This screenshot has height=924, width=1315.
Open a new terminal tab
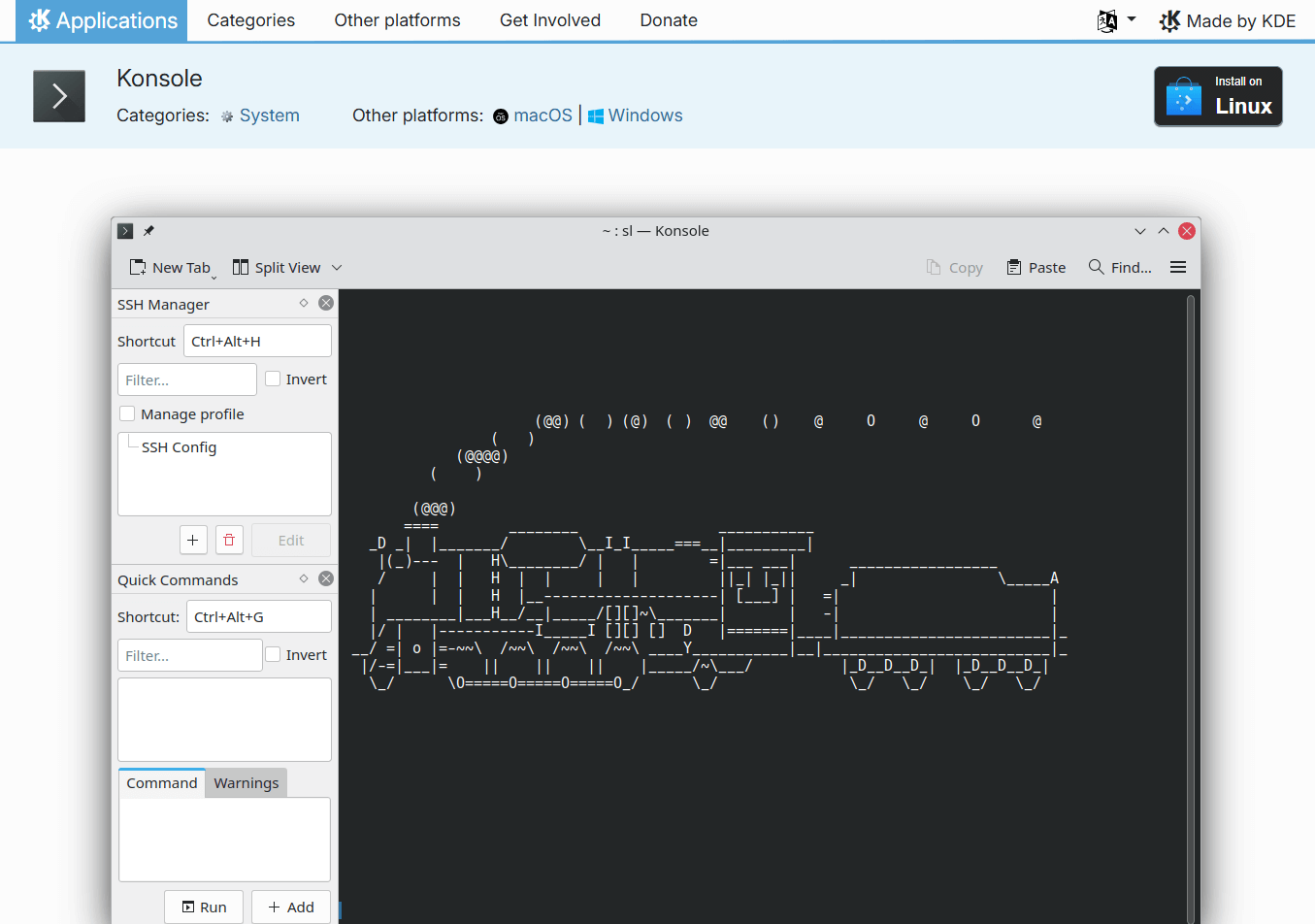pos(173,267)
